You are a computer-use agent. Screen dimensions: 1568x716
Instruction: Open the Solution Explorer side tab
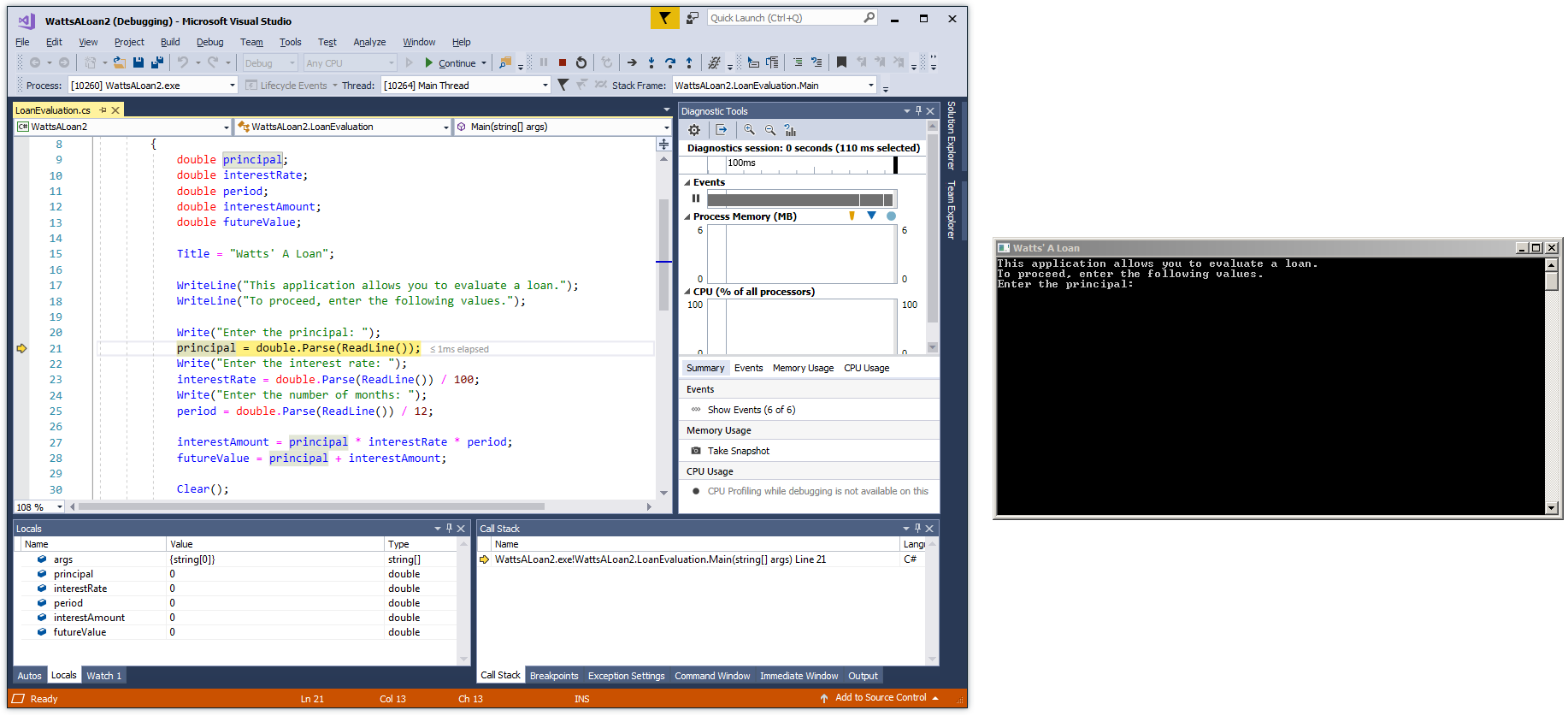pos(951,135)
